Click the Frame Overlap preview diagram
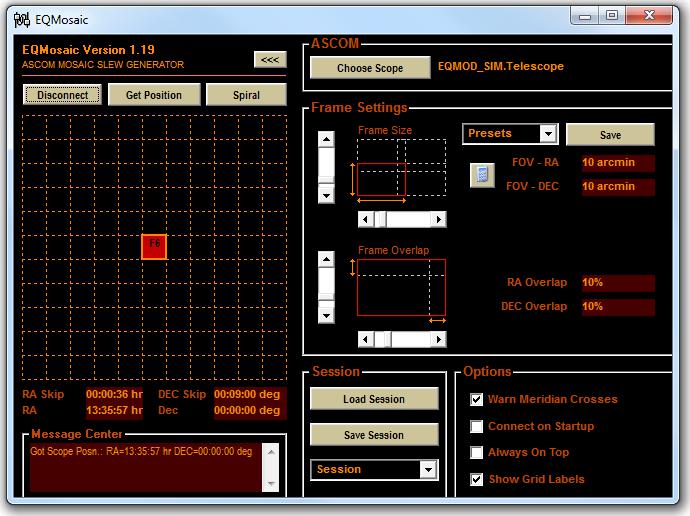Viewport: 690px width, 516px height. point(401,287)
